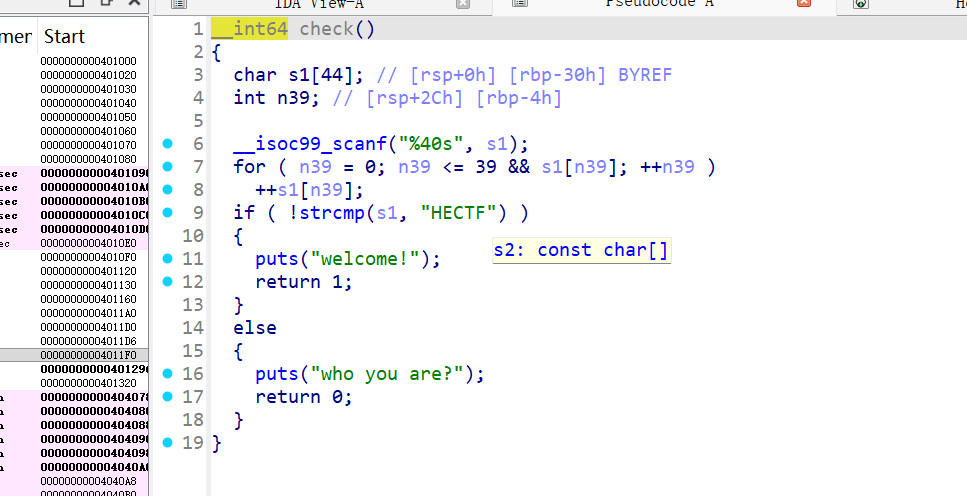Select the highlighted 00000000004011F0 row
Screen dimensions: 967x496
click(x=74, y=355)
